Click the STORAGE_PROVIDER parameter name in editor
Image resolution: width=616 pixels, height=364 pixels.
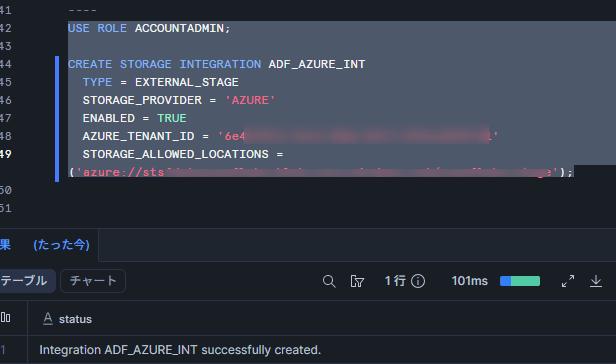point(142,100)
